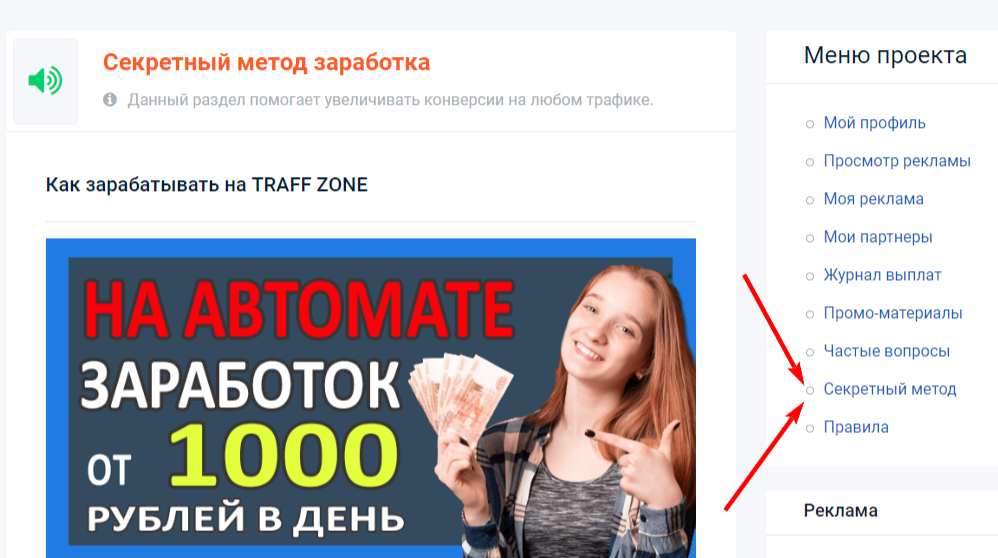Open Частые вопросы page

pos(887,351)
